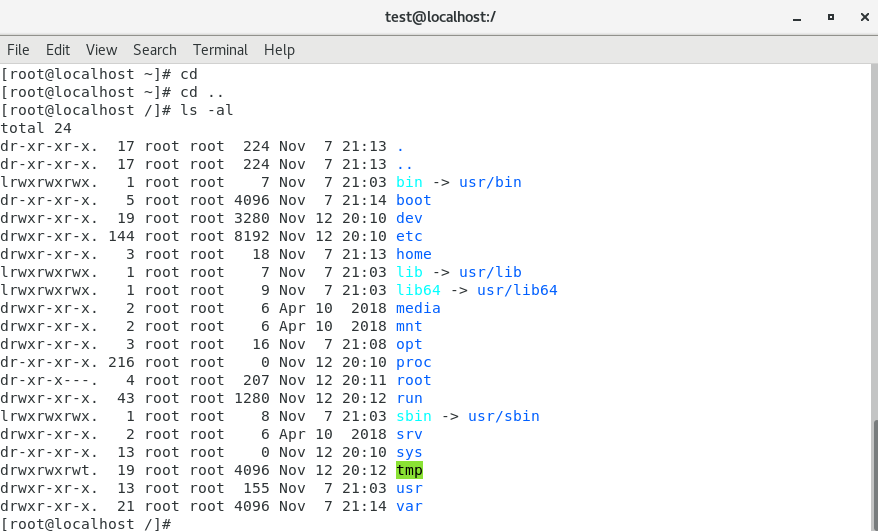Click the size 8192 in etc row
Screen dimensions: 878x531
point(251,236)
